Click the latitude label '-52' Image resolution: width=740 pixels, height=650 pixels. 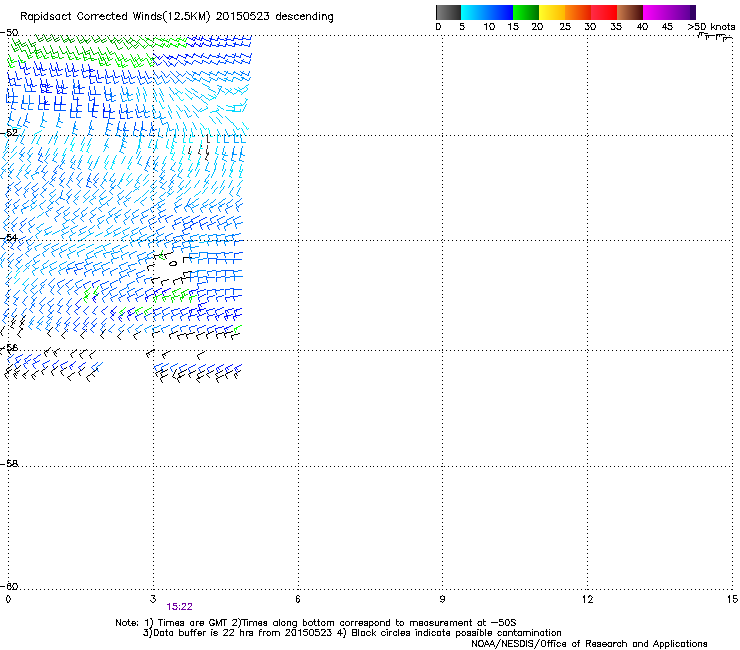point(9,133)
